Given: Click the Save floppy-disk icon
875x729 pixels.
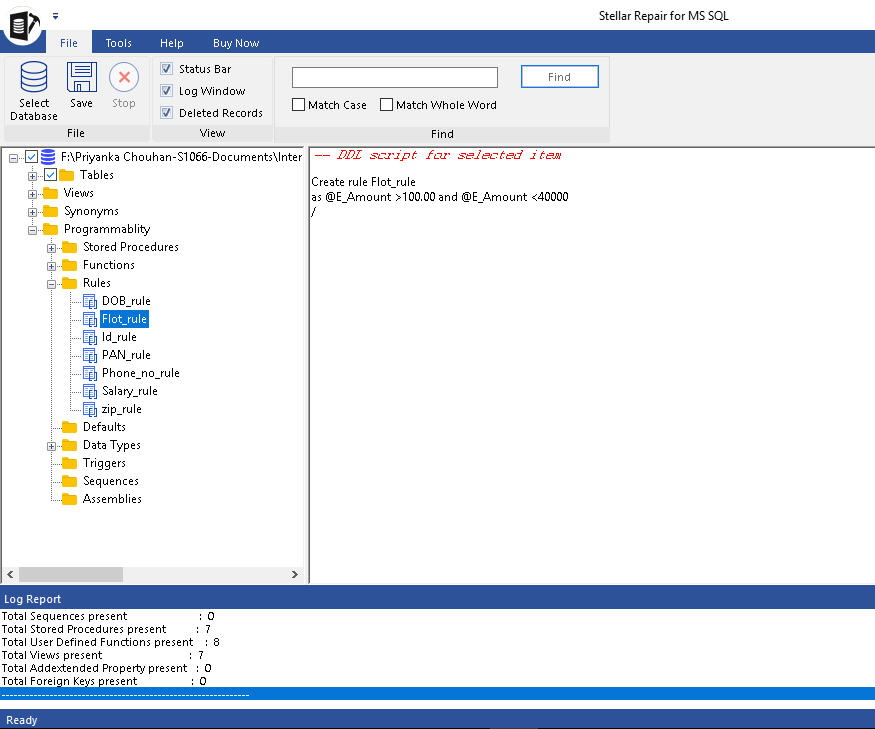Looking at the screenshot, I should pyautogui.click(x=81, y=77).
